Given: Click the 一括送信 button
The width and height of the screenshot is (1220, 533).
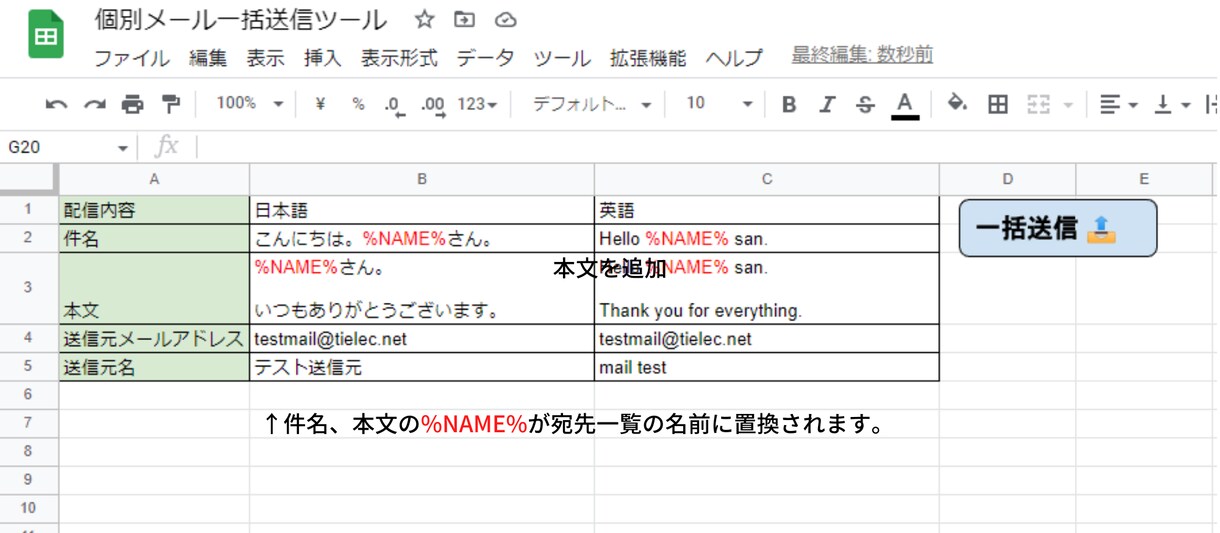Looking at the screenshot, I should [1058, 228].
